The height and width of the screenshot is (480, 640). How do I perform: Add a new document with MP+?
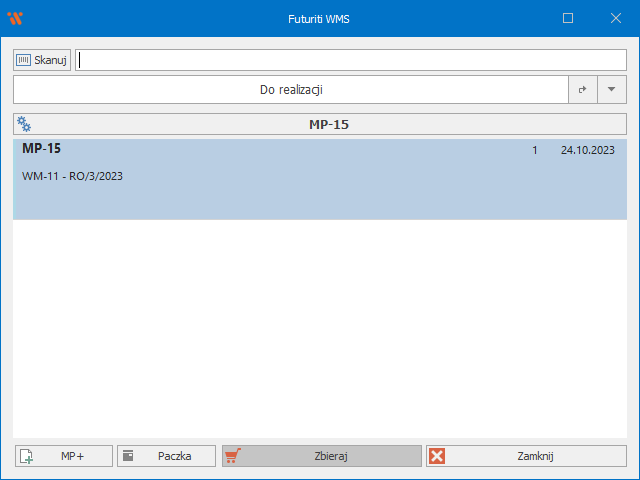point(63,456)
